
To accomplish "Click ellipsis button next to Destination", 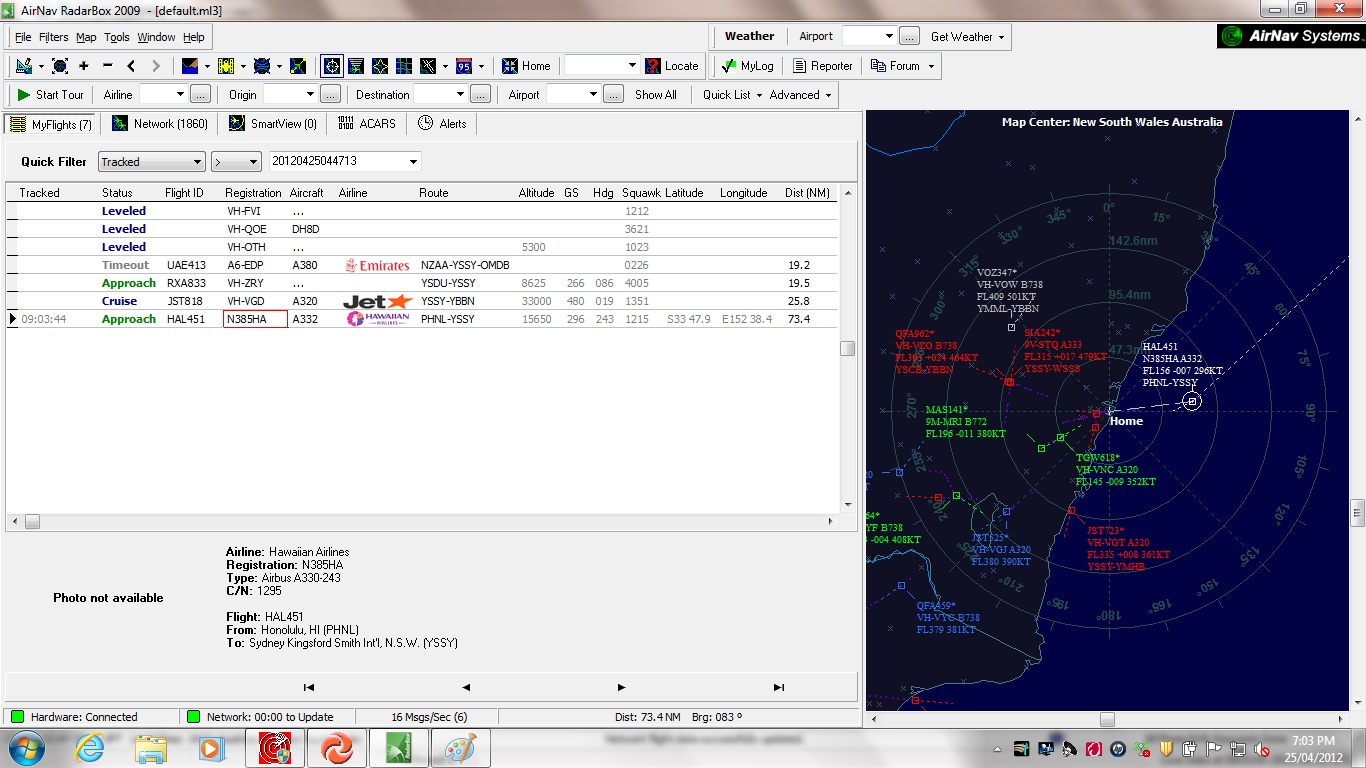I will 481,94.
